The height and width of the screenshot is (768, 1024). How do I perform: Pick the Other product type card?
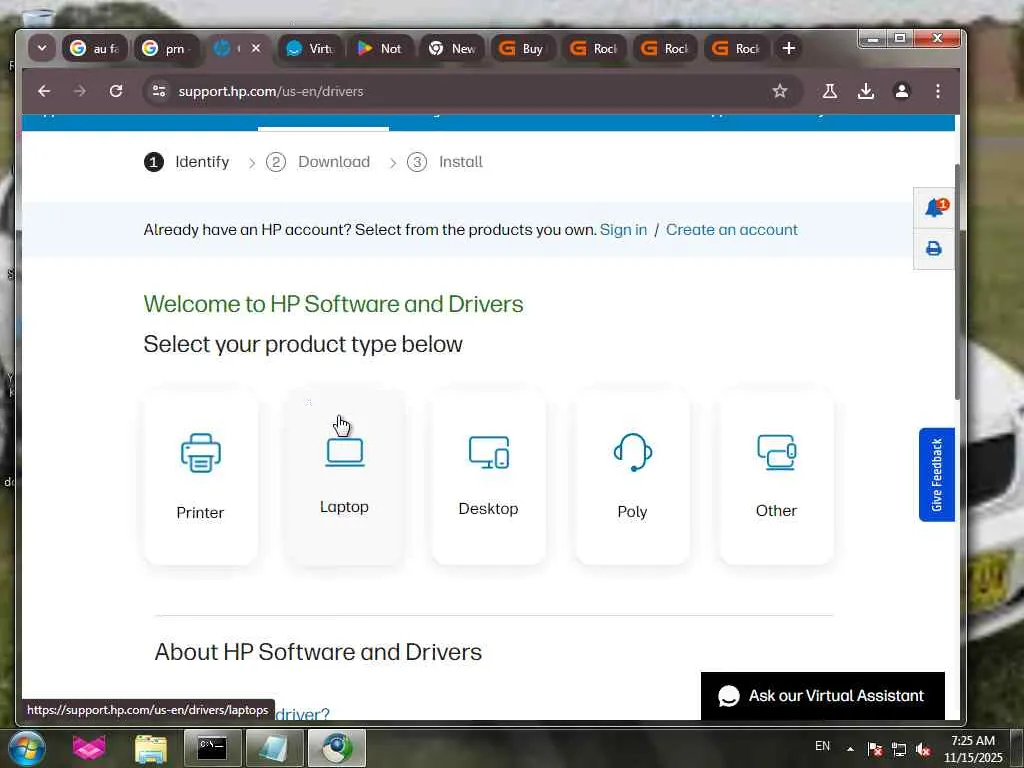click(776, 476)
